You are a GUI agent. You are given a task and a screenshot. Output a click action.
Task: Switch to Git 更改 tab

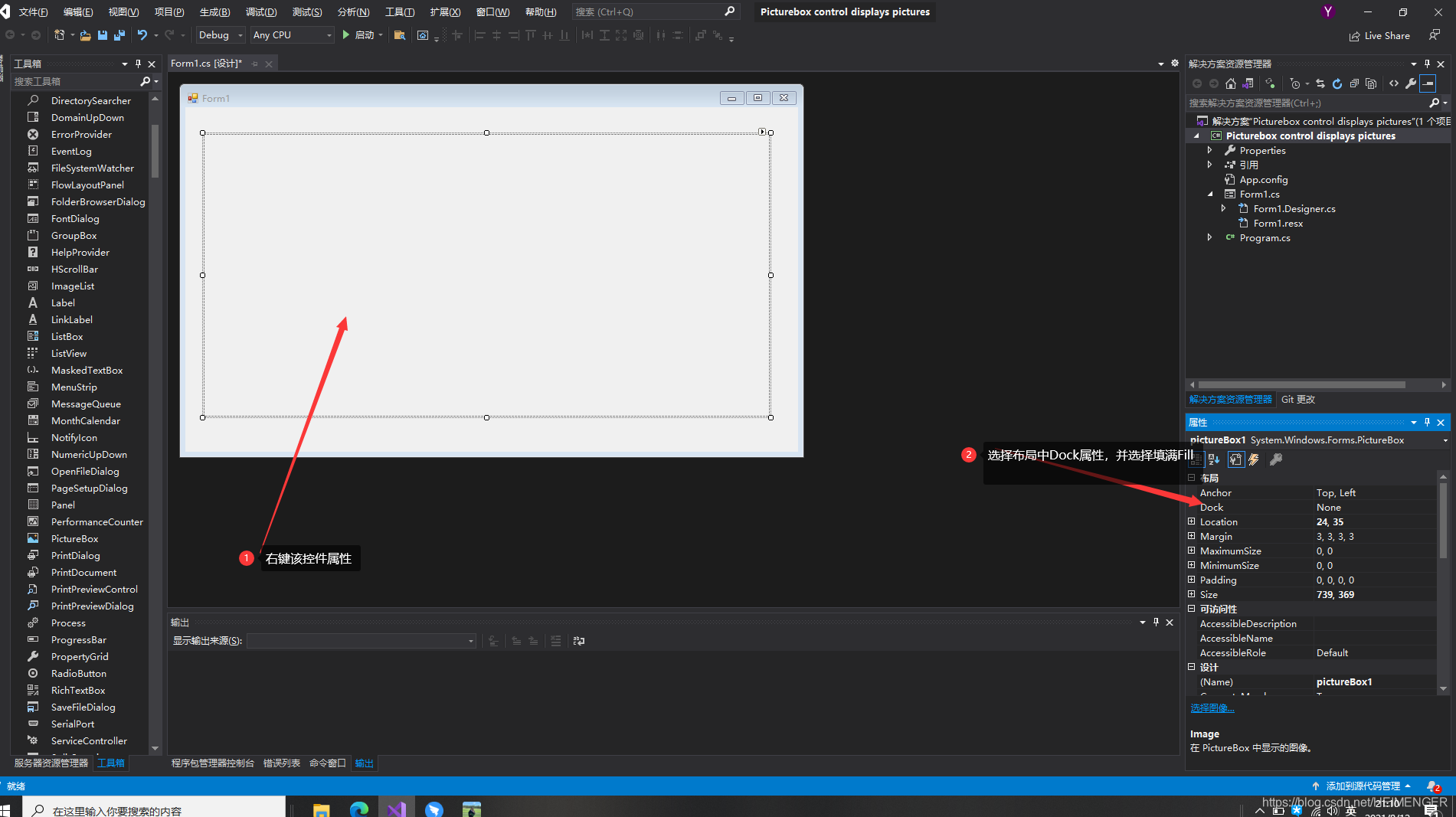click(x=1297, y=399)
